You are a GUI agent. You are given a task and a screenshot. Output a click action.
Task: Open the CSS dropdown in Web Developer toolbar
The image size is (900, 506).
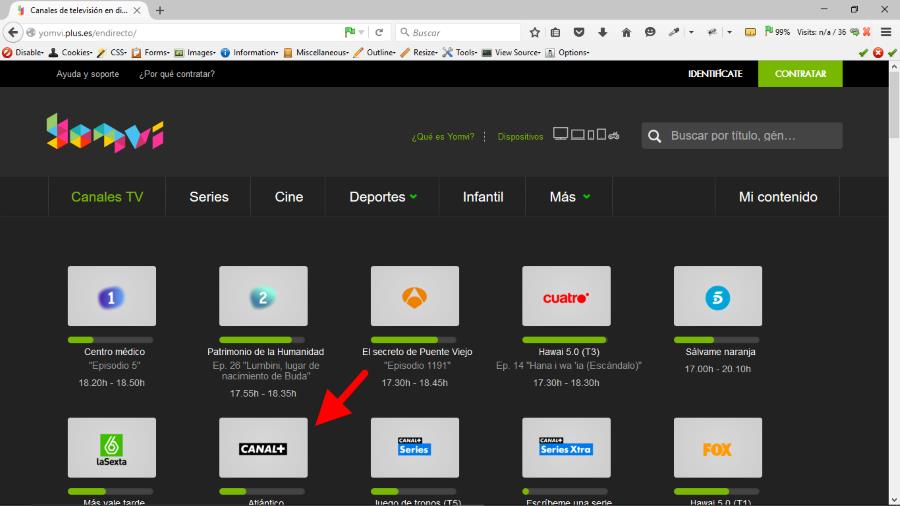pyautogui.click(x=112, y=52)
